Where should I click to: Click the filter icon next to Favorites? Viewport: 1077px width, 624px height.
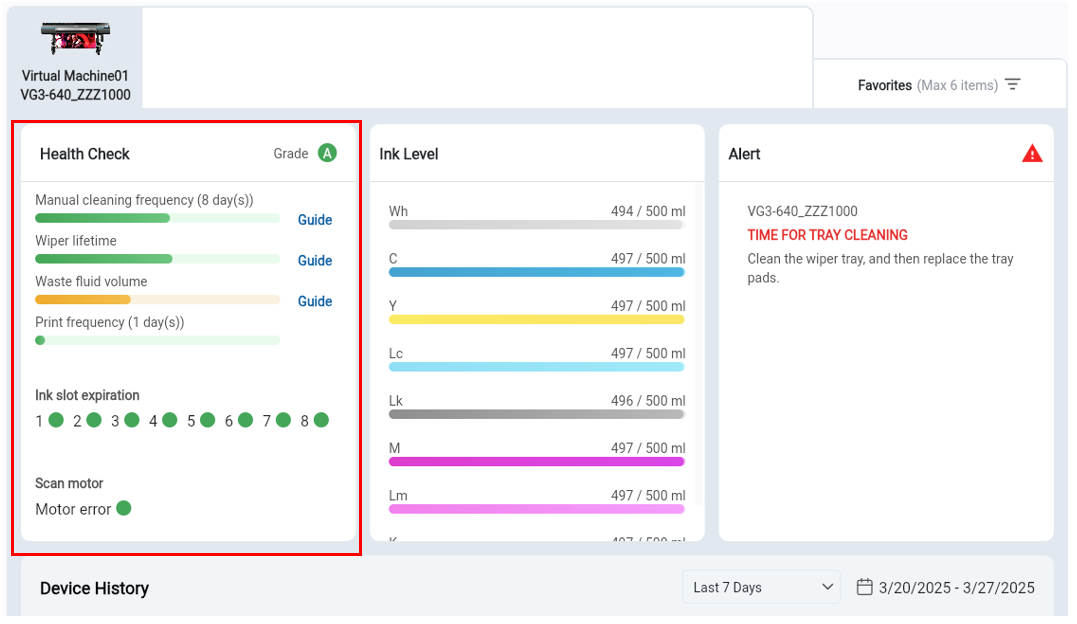[1013, 85]
